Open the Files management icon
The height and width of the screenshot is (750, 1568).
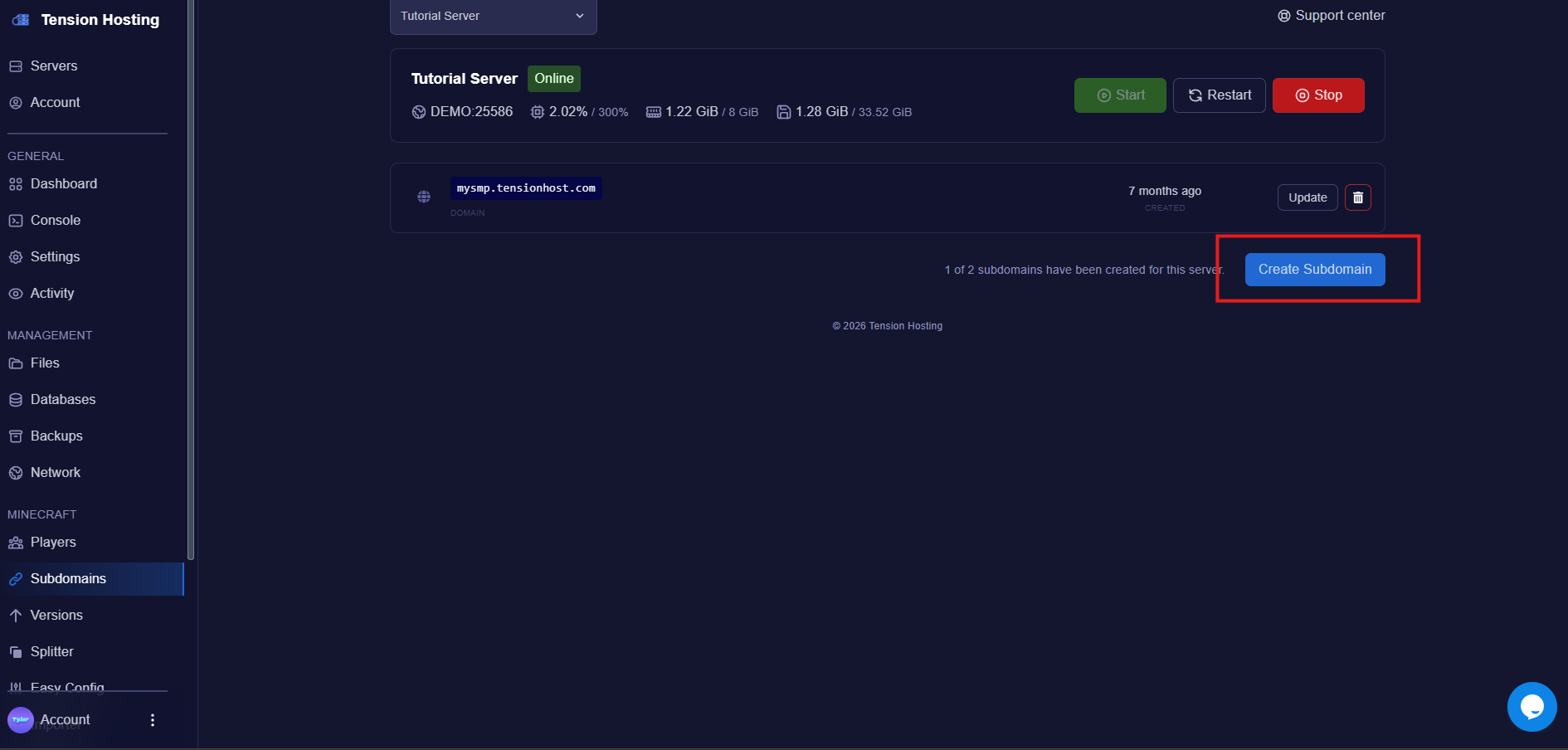coord(16,363)
